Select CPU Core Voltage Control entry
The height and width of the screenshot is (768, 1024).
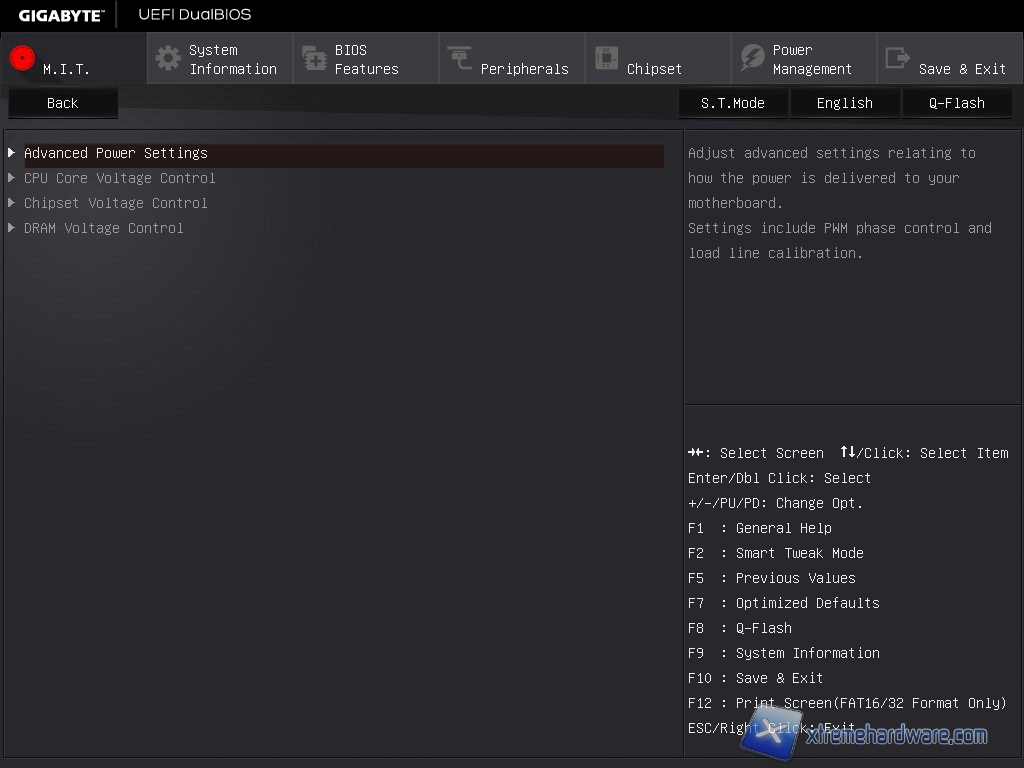click(x=120, y=178)
